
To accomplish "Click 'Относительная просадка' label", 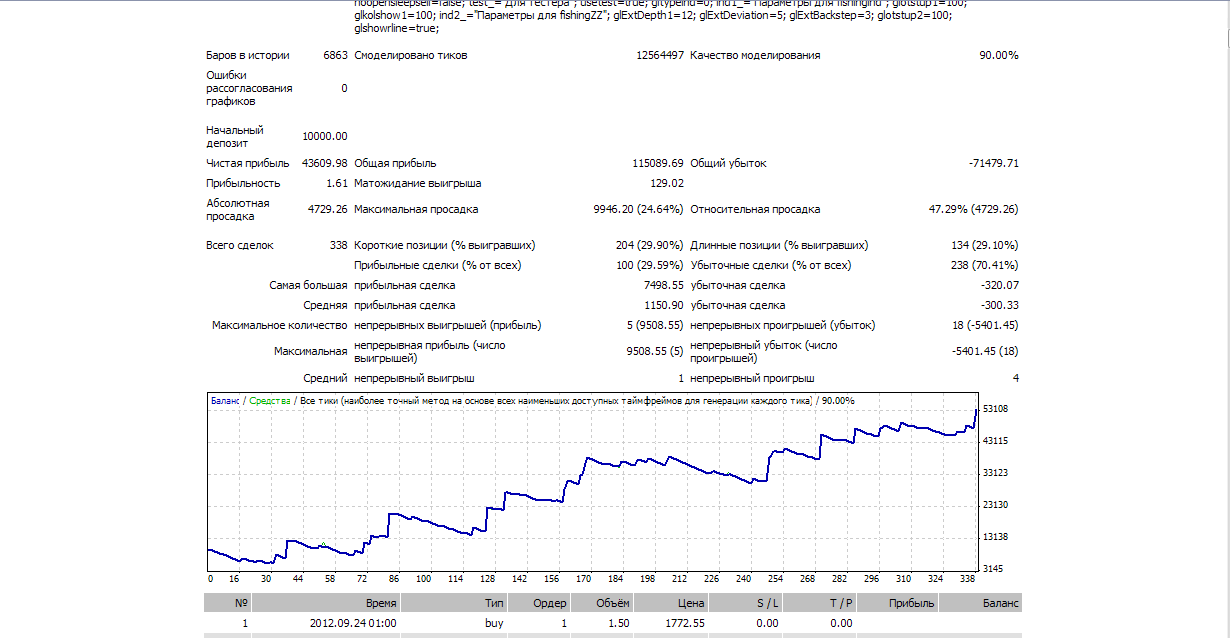I will coord(755,210).
